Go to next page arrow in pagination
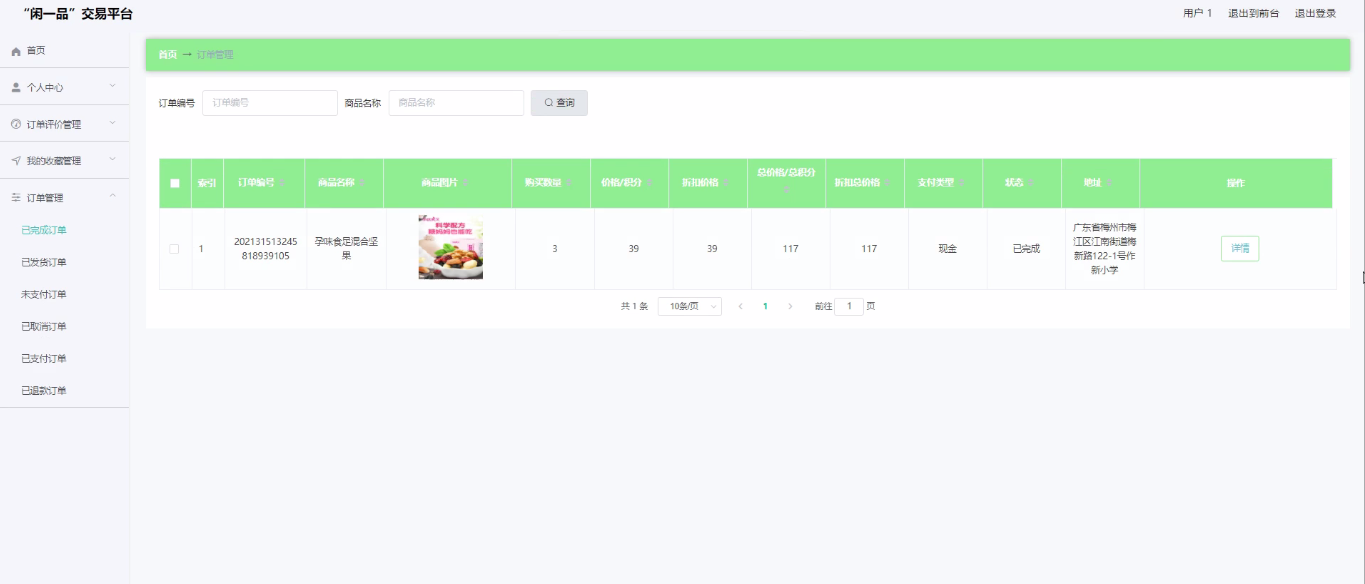1365x584 pixels. pos(790,307)
